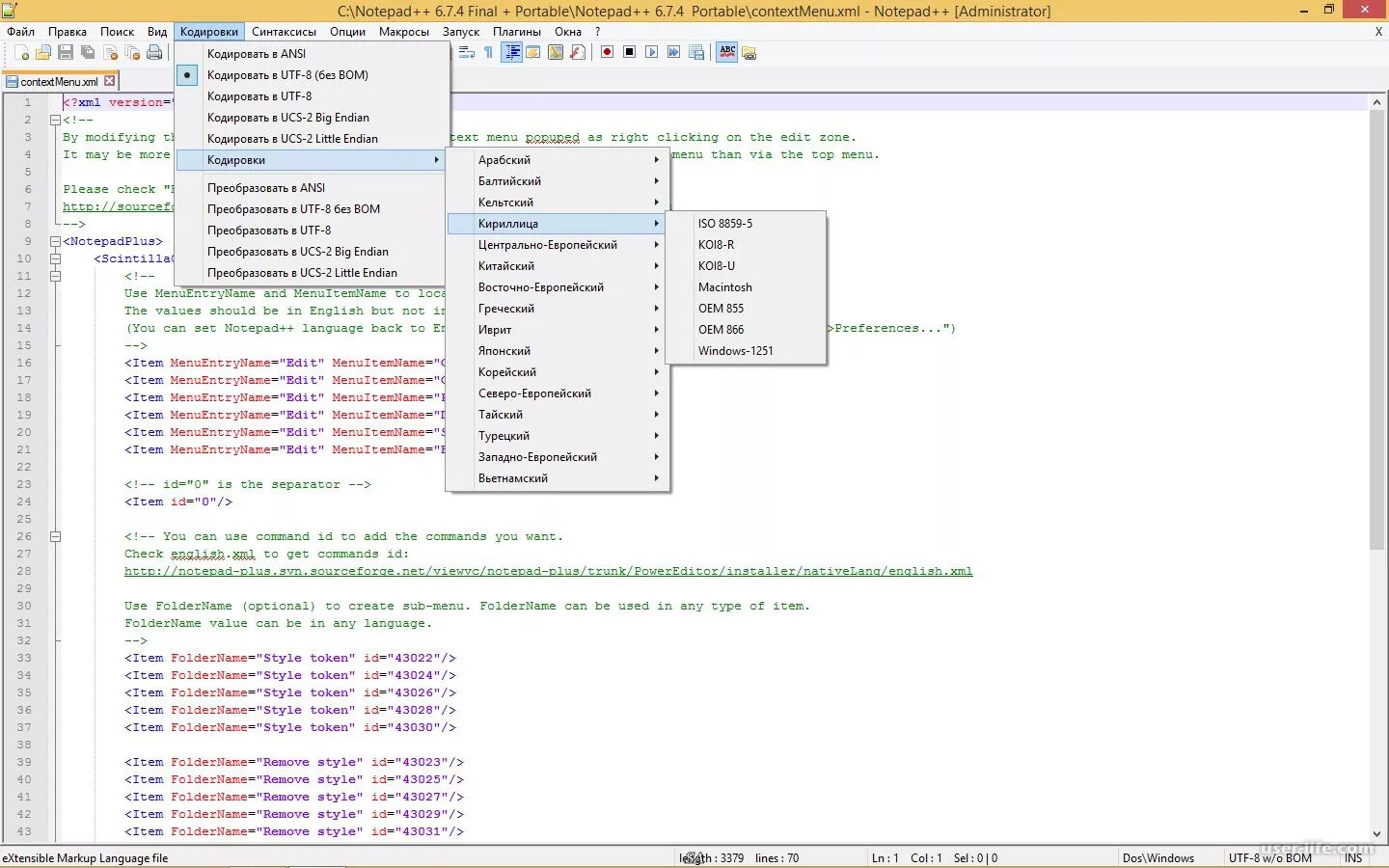Click the X button at menu bar's right end
The width and height of the screenshot is (1389, 868).
[1378, 32]
